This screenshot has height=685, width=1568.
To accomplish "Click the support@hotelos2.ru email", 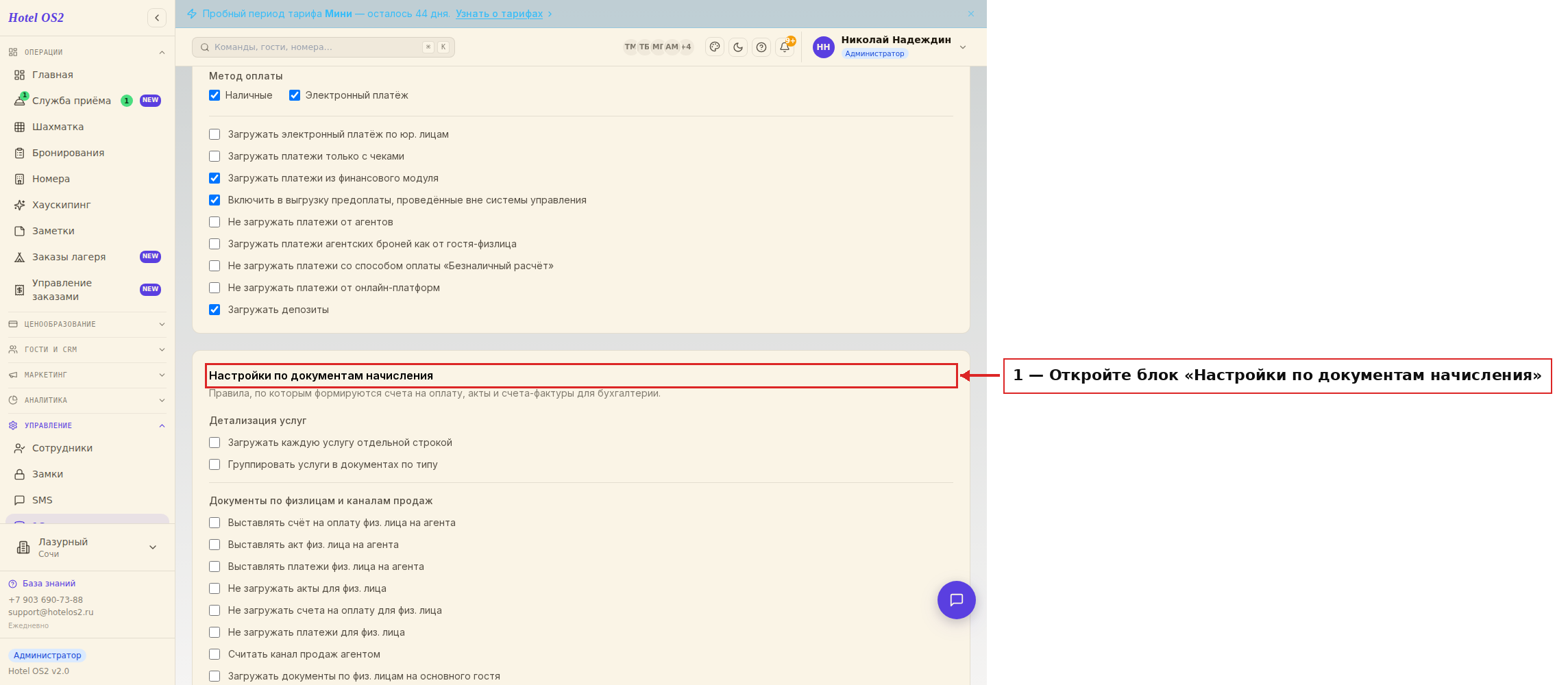I will coord(51,612).
